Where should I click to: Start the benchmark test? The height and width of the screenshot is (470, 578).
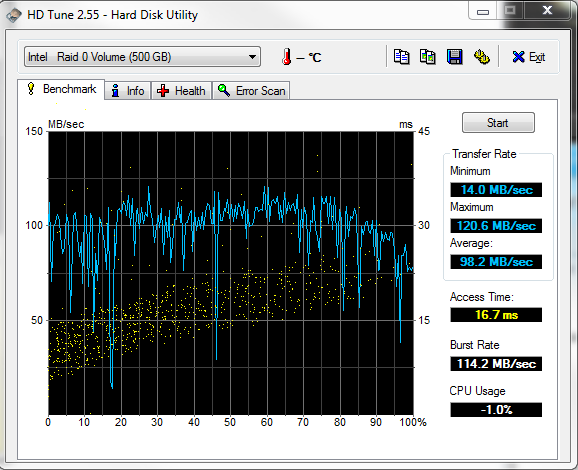point(498,123)
